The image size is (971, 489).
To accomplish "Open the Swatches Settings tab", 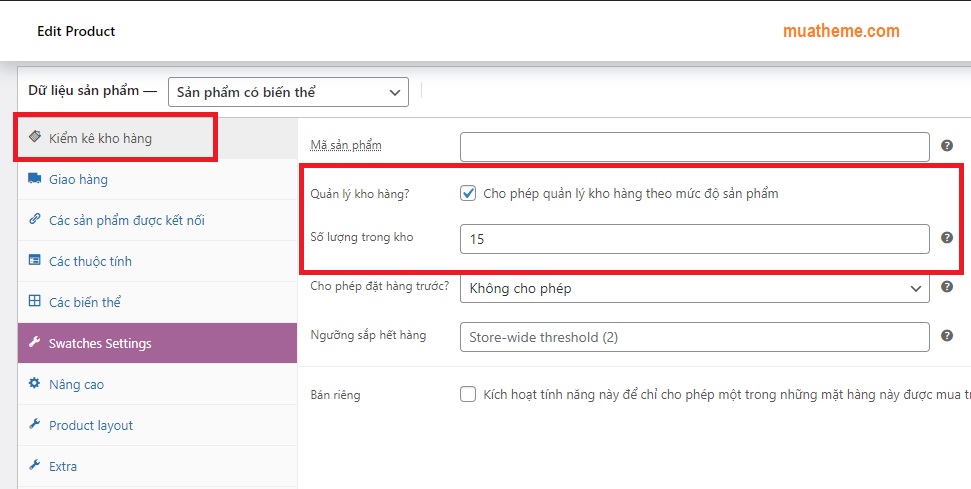I will [x=100, y=343].
